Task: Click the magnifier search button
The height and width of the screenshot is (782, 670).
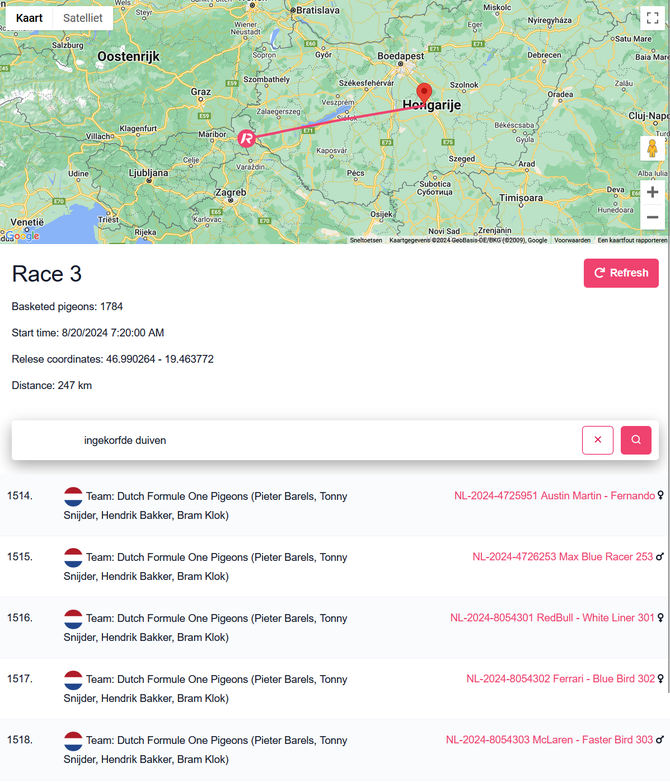Action: point(636,440)
